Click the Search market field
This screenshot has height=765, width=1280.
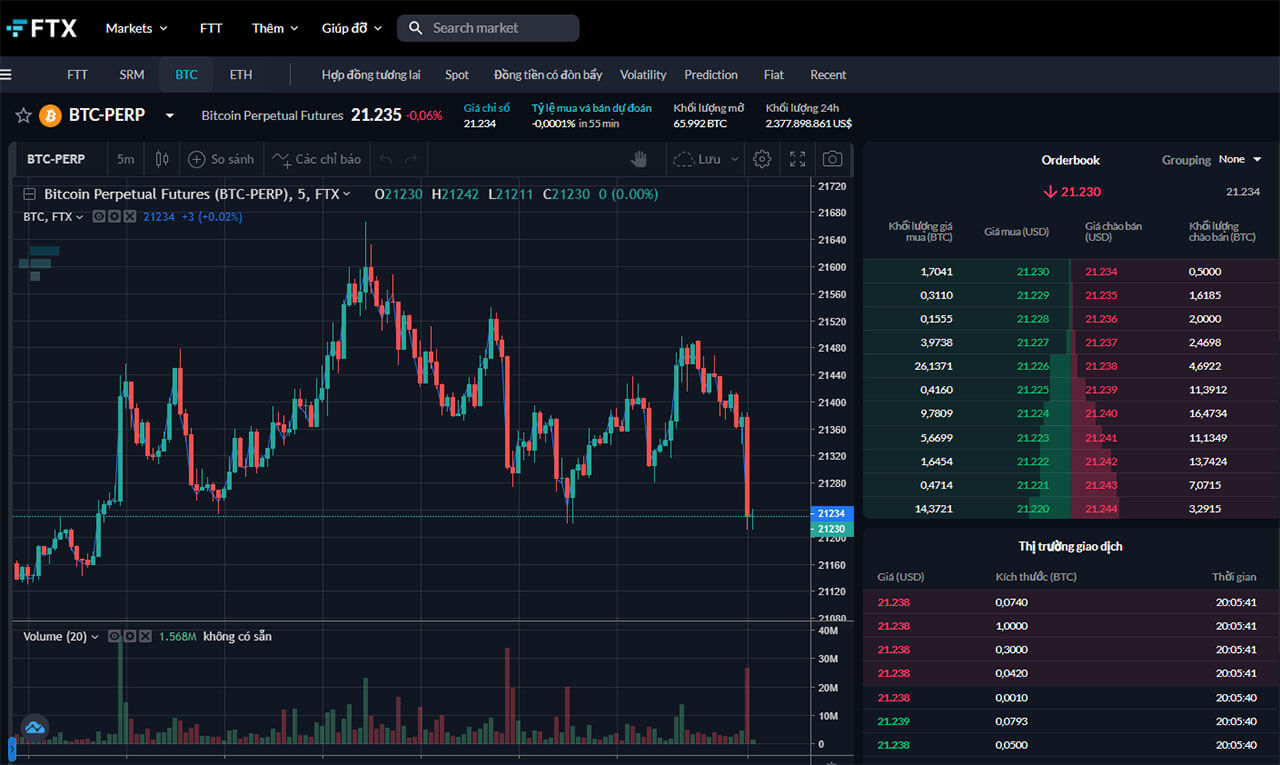[488, 28]
